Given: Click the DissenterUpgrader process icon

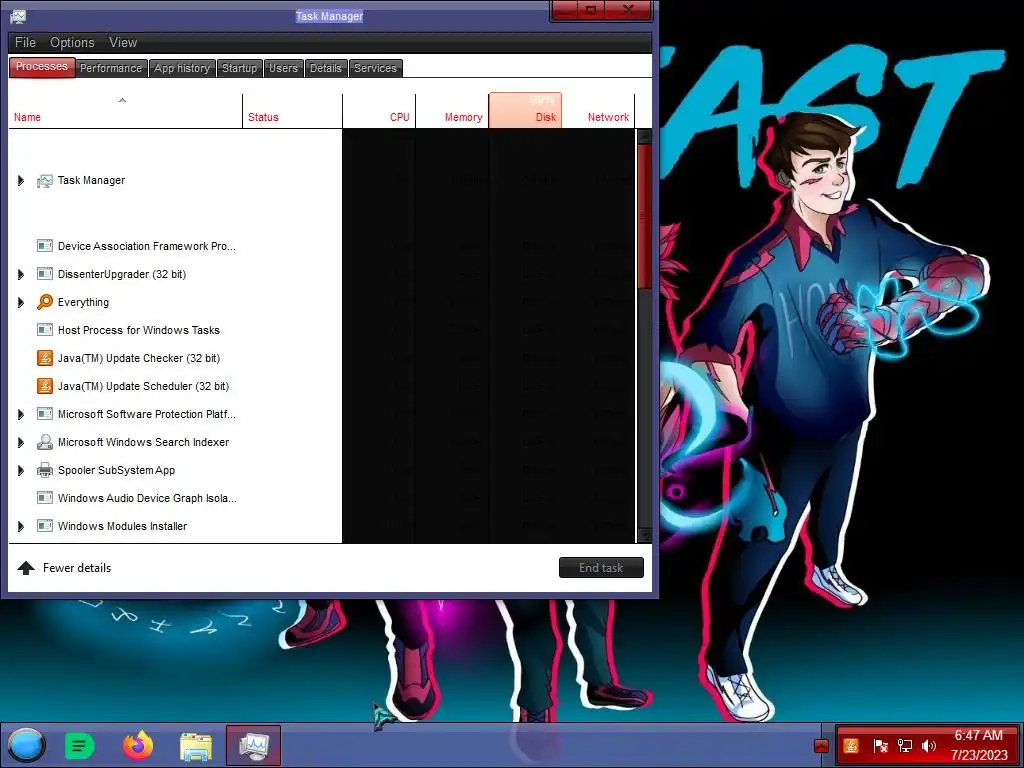Looking at the screenshot, I should click(x=44, y=274).
